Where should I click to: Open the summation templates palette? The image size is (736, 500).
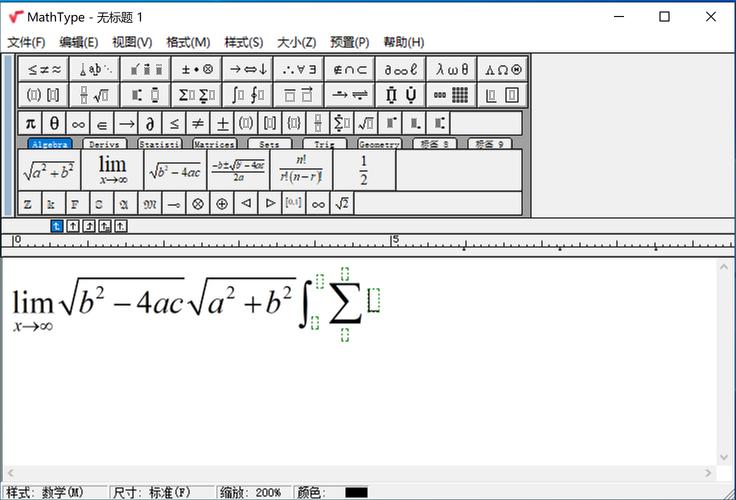coord(197,95)
